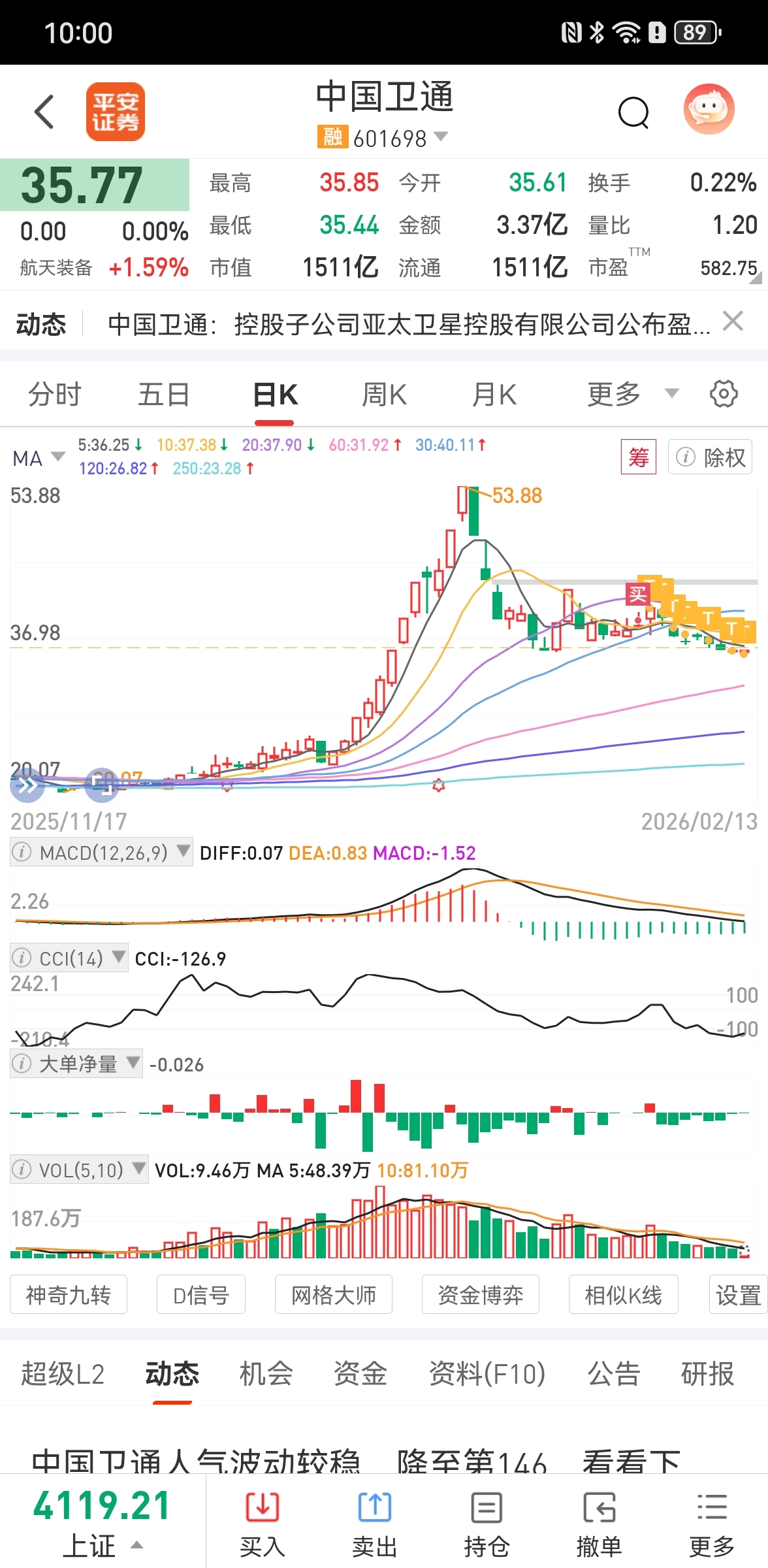The width and height of the screenshot is (768, 1568).
Task: Tap the 资金博弈 button
Action: pos(481,1294)
